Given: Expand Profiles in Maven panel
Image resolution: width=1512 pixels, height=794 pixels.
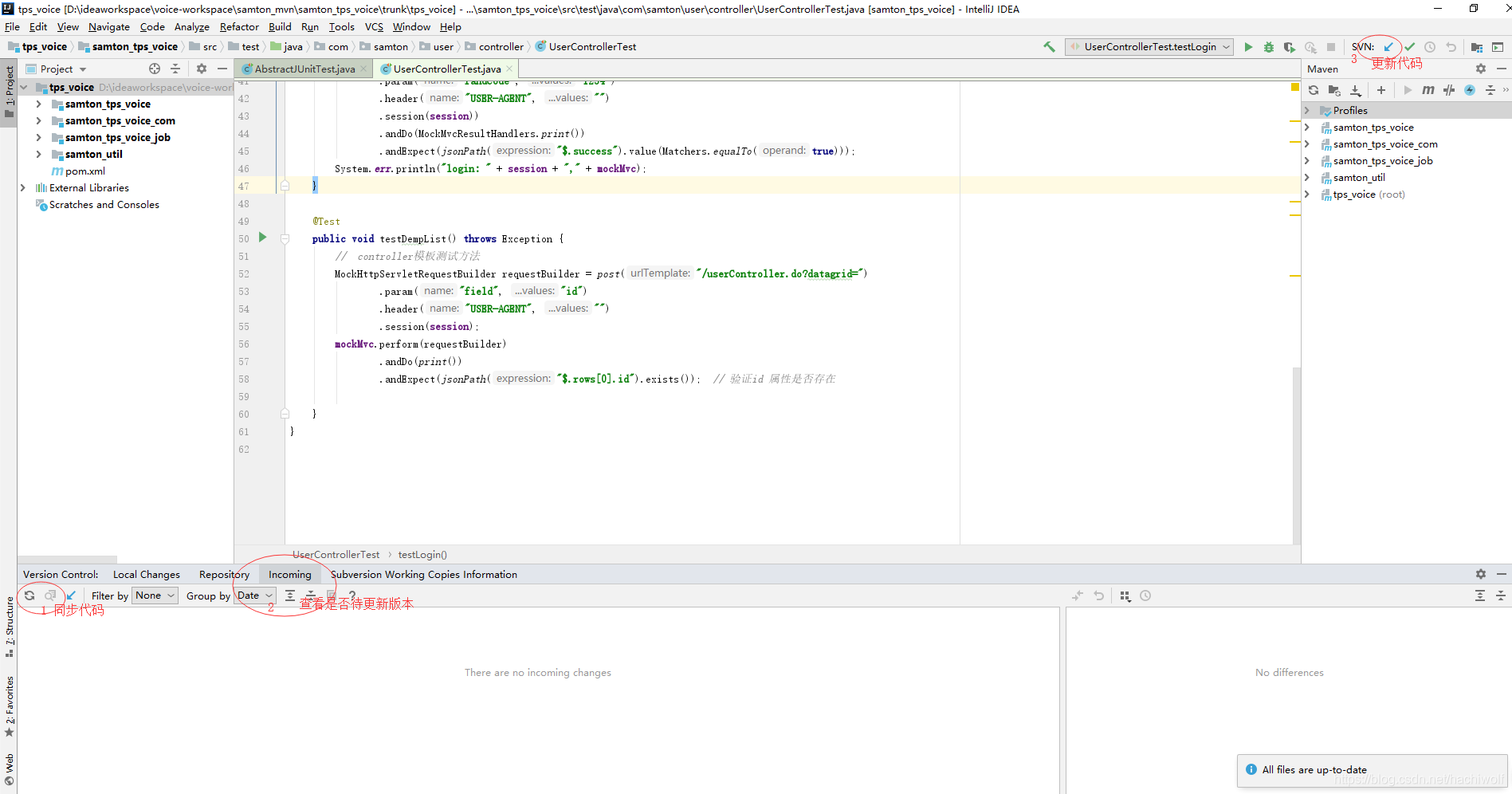Looking at the screenshot, I should [x=1307, y=111].
